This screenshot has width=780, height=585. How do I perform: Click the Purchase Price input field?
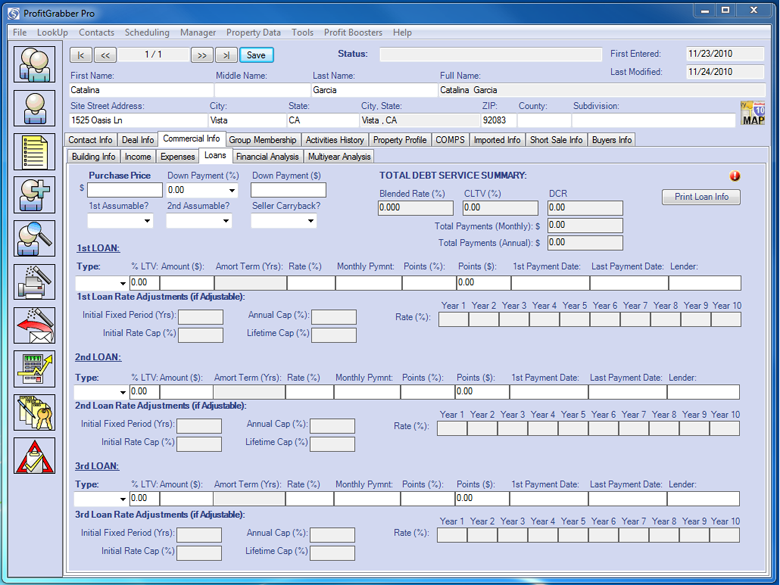[x=125, y=190]
